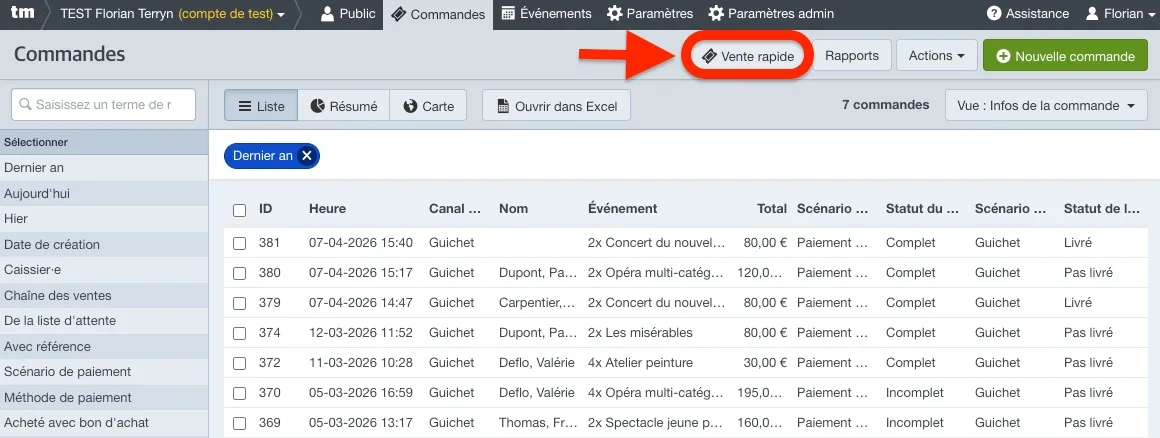Check the box for order 381
This screenshot has width=1160, height=438.
coord(239,243)
